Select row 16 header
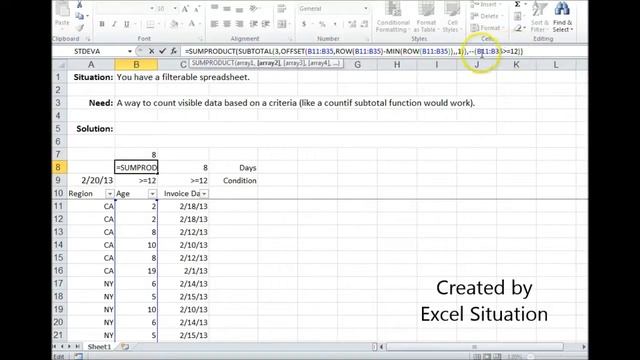Image resolution: width=640 pixels, height=360 pixels. point(59,271)
